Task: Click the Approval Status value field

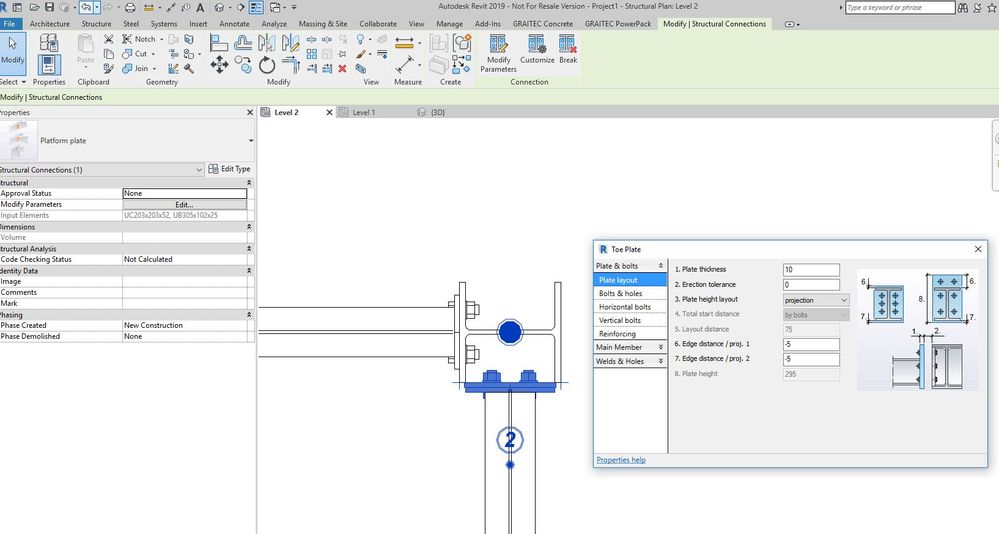Action: (x=184, y=193)
